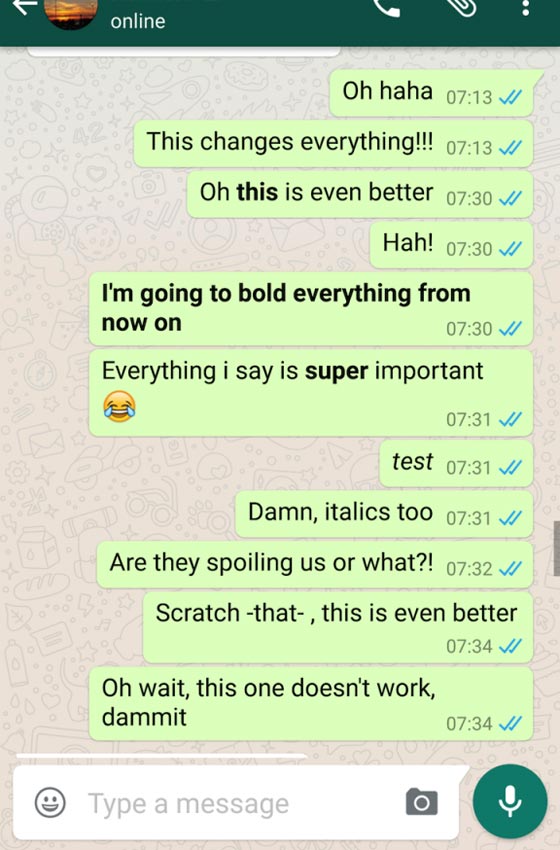Image resolution: width=560 pixels, height=850 pixels.
Task: Select the italic 'test' message
Action: pos(456,463)
